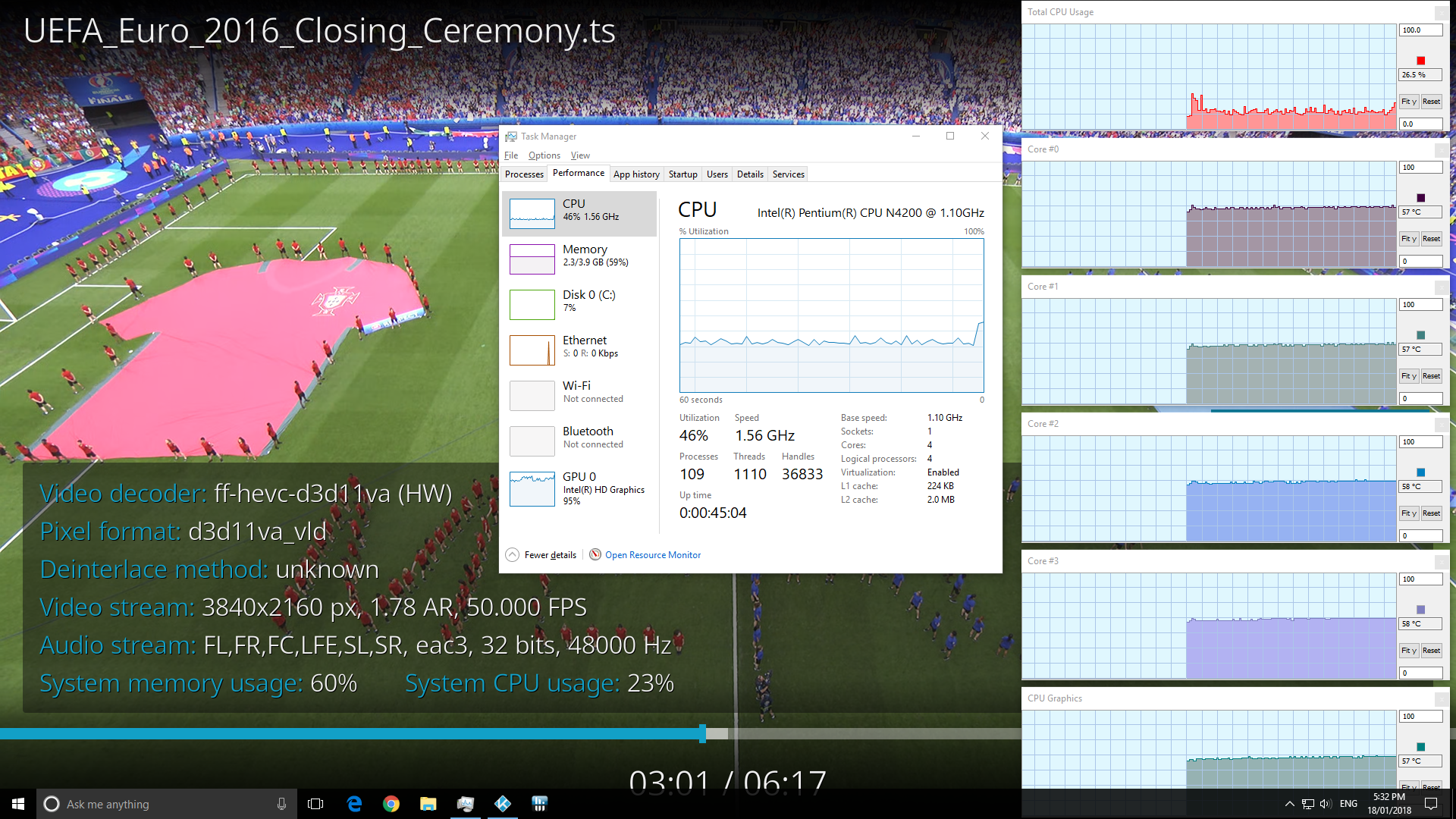Click Reset on the Core #0 graph
Viewport: 1456px width, 819px height.
click(x=1431, y=239)
